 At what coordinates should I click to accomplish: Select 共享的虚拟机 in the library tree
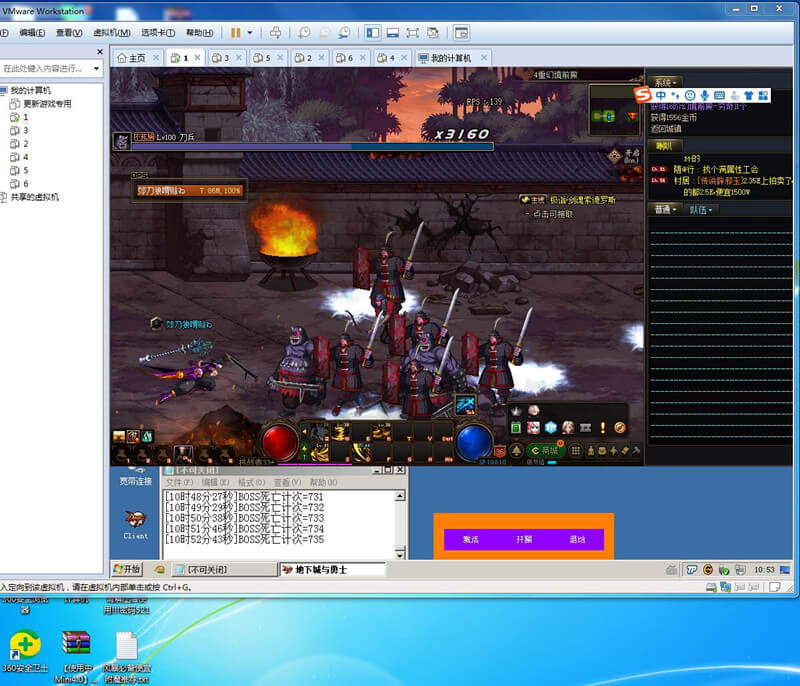click(x=35, y=197)
